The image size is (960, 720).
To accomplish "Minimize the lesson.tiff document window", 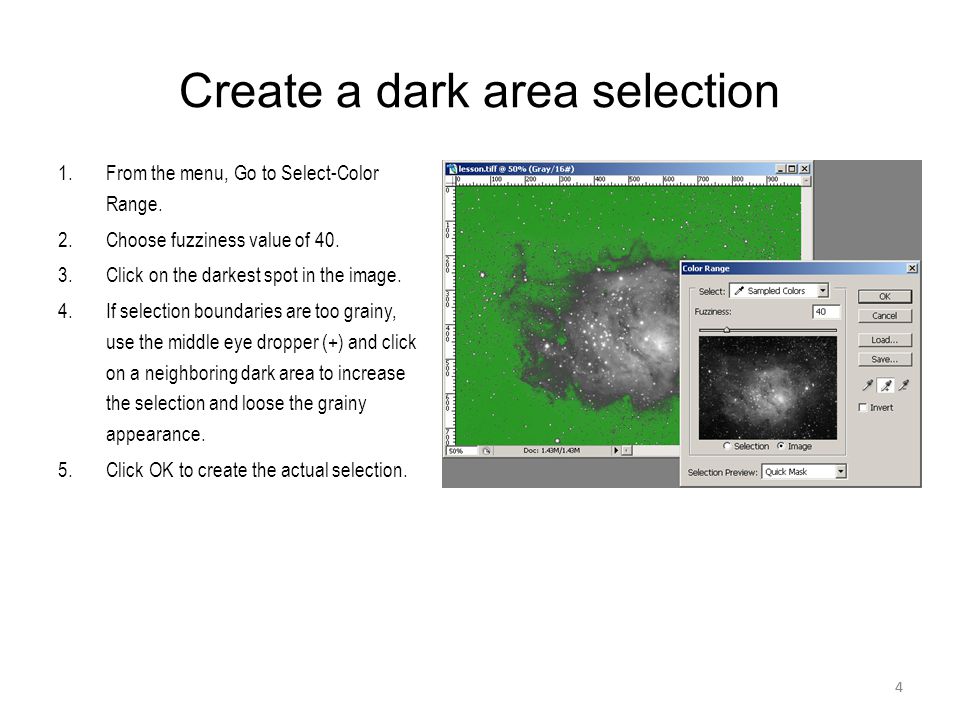I will (781, 169).
